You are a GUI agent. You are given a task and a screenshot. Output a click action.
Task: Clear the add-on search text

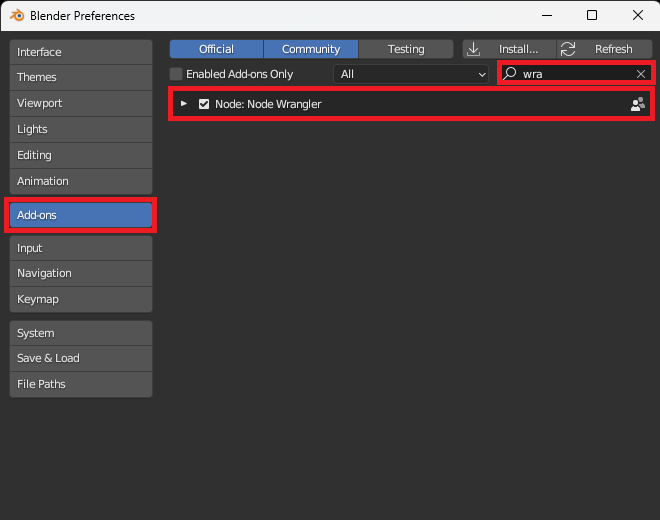pos(641,74)
